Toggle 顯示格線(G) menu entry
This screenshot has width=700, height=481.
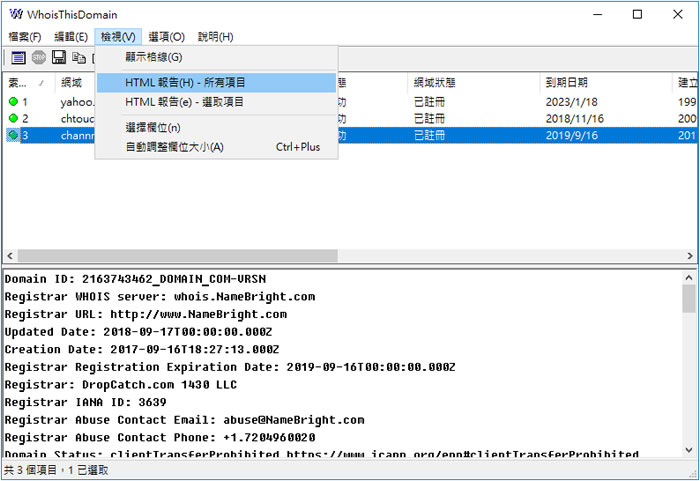coord(217,57)
